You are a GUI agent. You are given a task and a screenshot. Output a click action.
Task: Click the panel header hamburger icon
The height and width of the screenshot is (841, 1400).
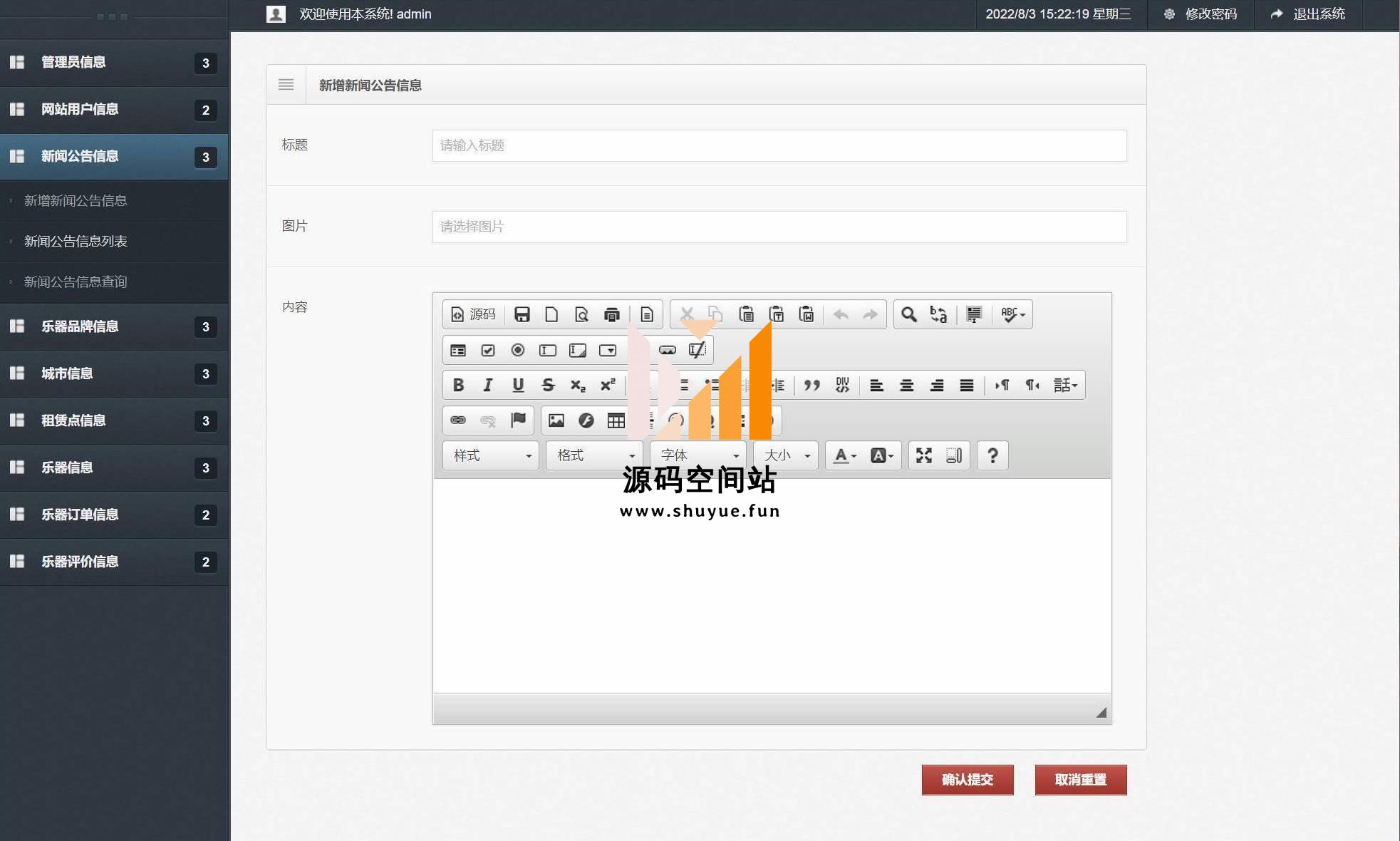(x=286, y=85)
